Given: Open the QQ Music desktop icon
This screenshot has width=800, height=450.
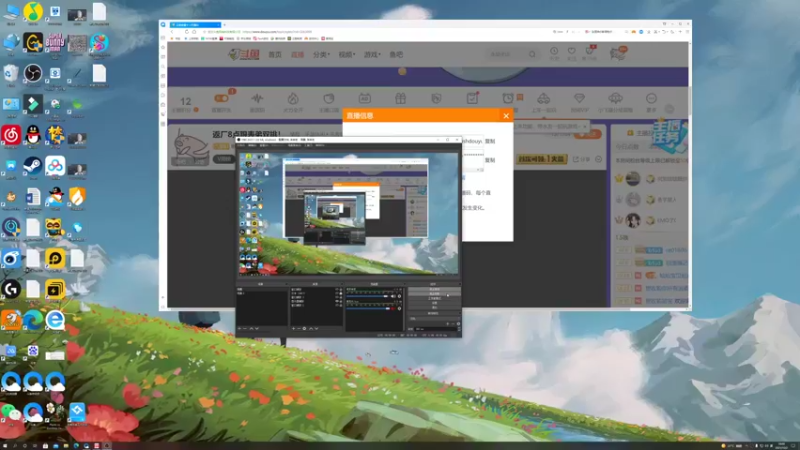Looking at the screenshot, I should [x=33, y=11].
